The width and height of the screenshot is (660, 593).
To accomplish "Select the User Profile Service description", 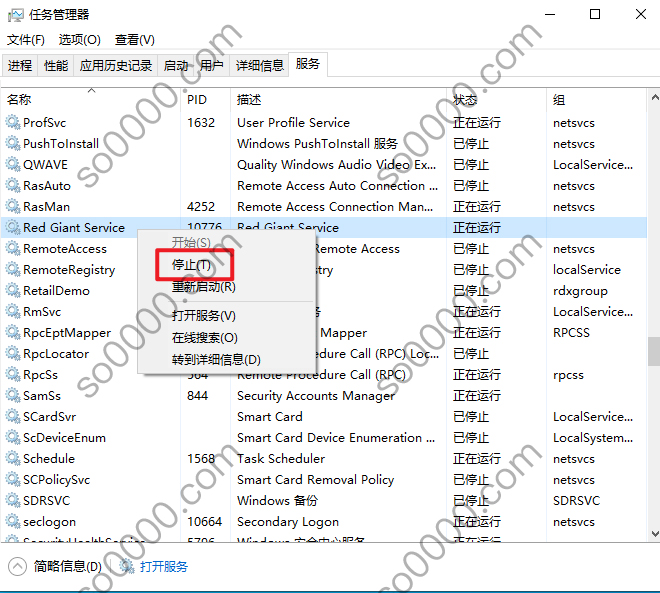I will pos(293,122).
